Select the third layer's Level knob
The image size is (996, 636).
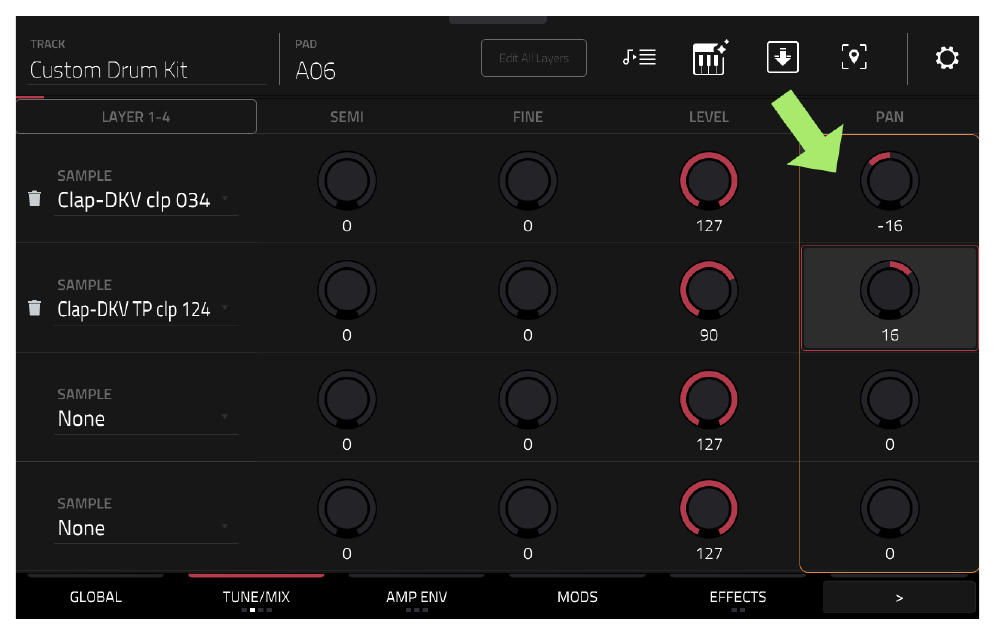point(709,400)
